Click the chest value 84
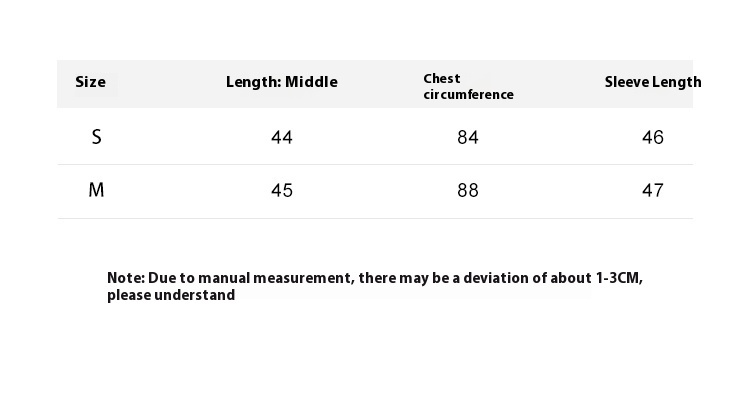 pos(468,138)
